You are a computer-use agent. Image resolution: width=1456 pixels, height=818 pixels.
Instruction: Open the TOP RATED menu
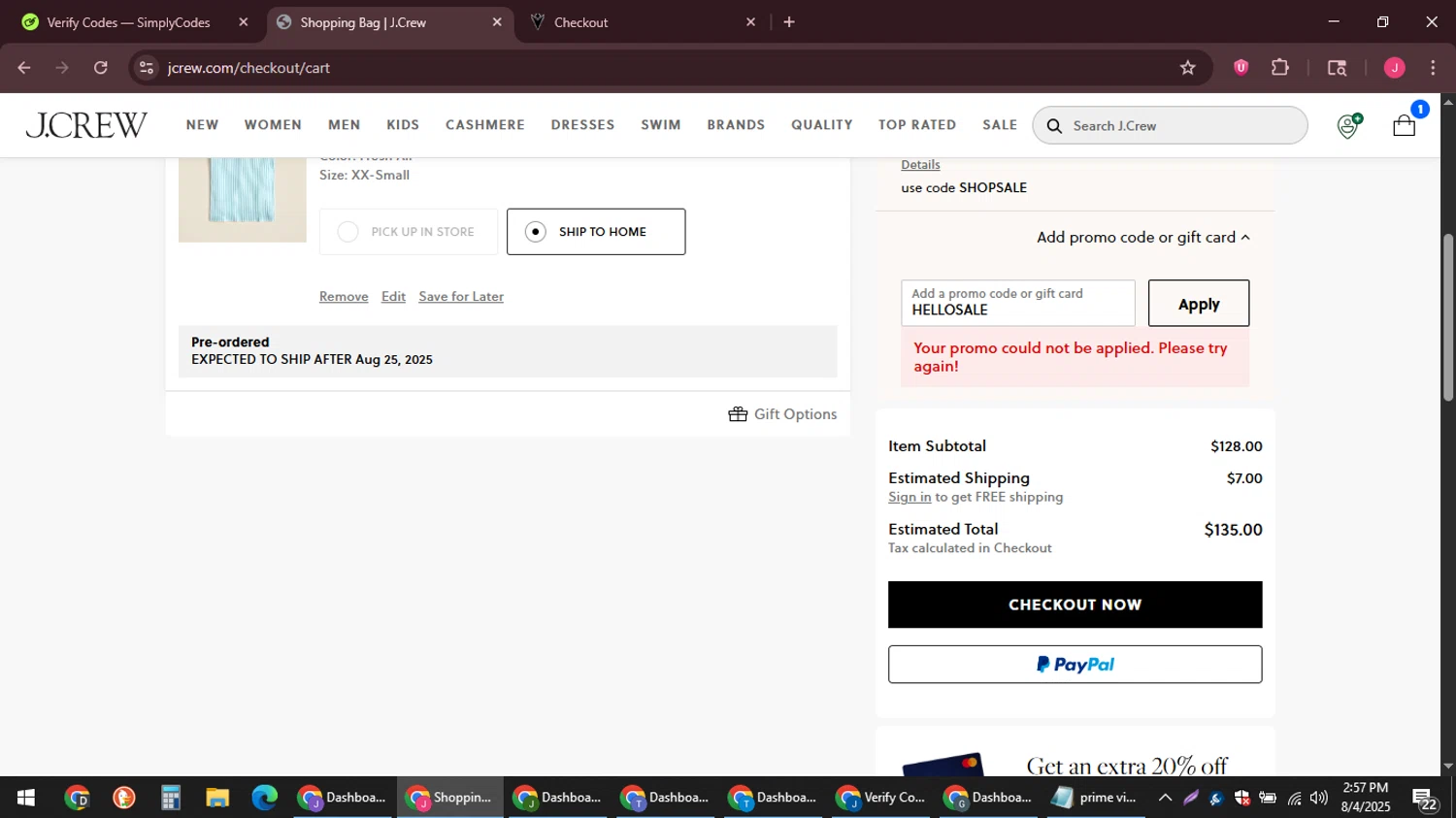pos(917,125)
